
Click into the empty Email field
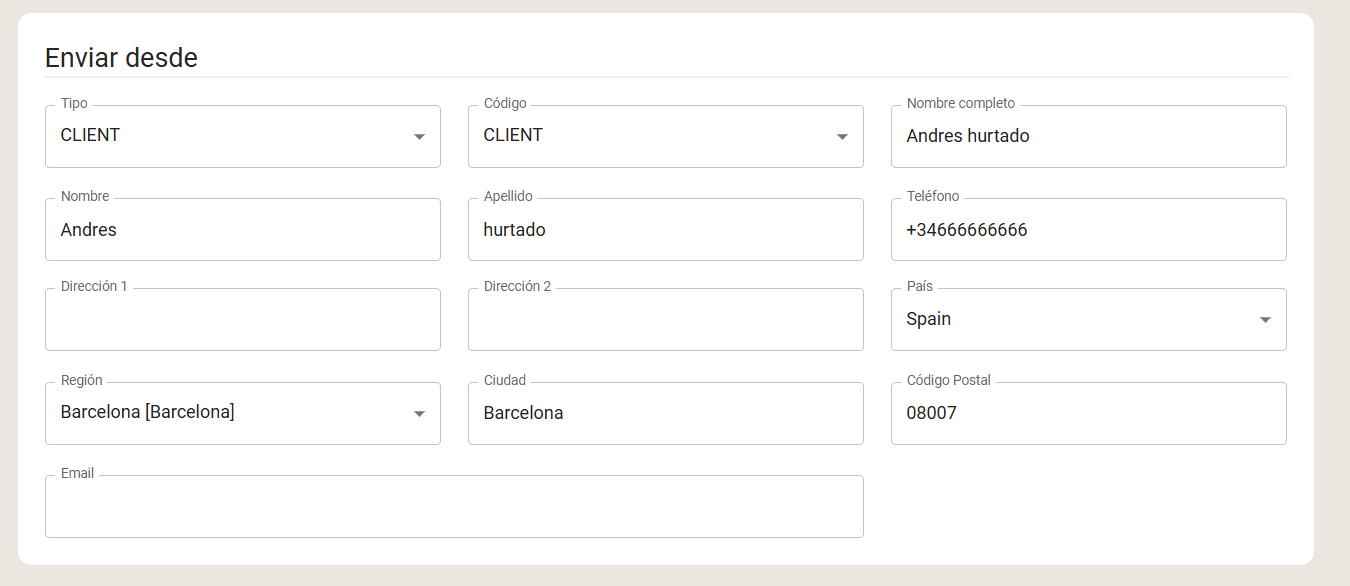point(454,506)
